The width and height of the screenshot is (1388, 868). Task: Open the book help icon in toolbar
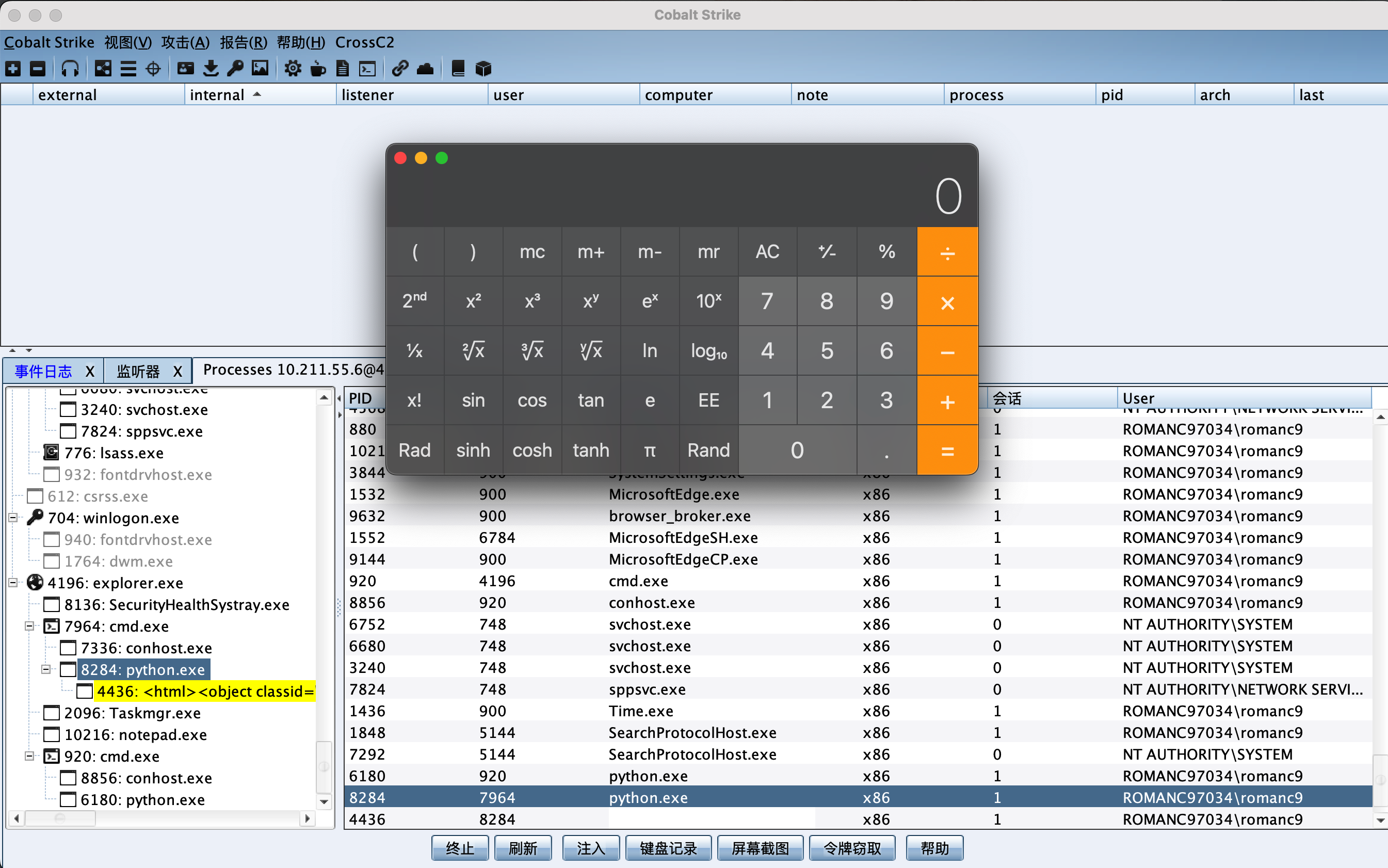[458, 69]
